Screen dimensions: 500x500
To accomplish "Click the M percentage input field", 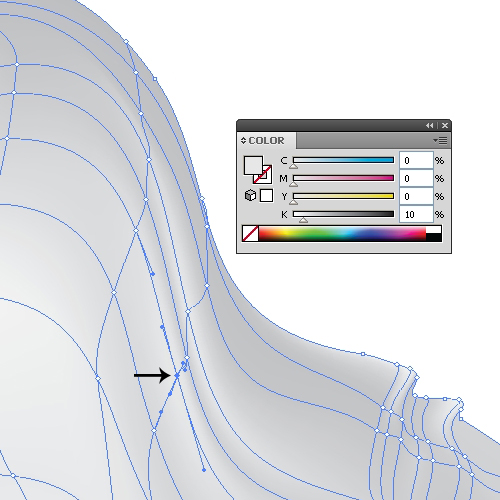I will [x=416, y=178].
